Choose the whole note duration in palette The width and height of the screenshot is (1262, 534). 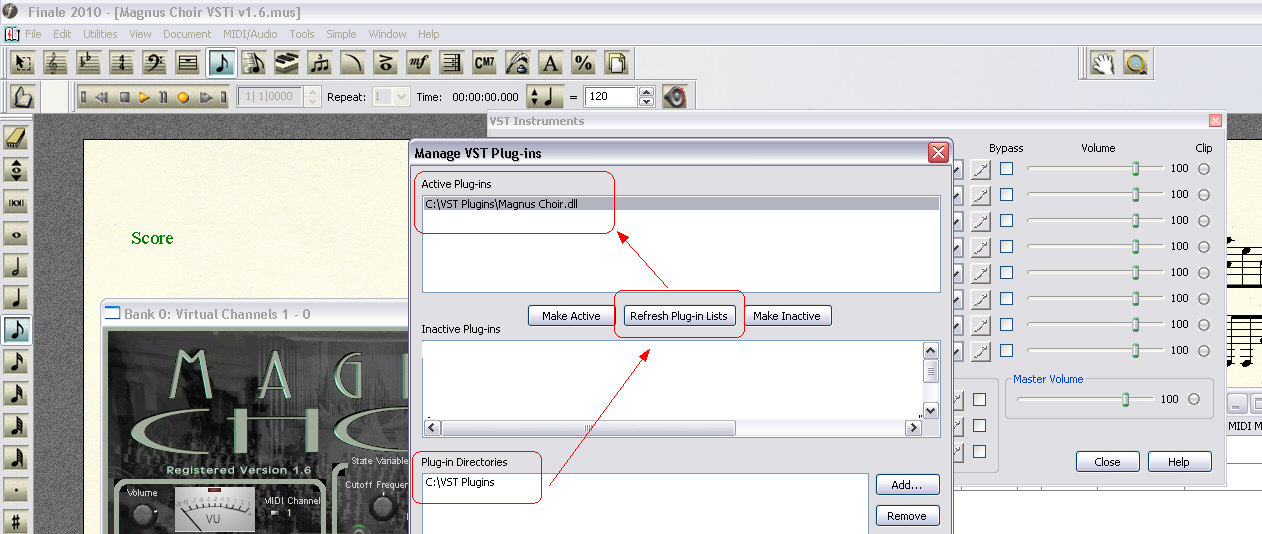tap(16, 235)
